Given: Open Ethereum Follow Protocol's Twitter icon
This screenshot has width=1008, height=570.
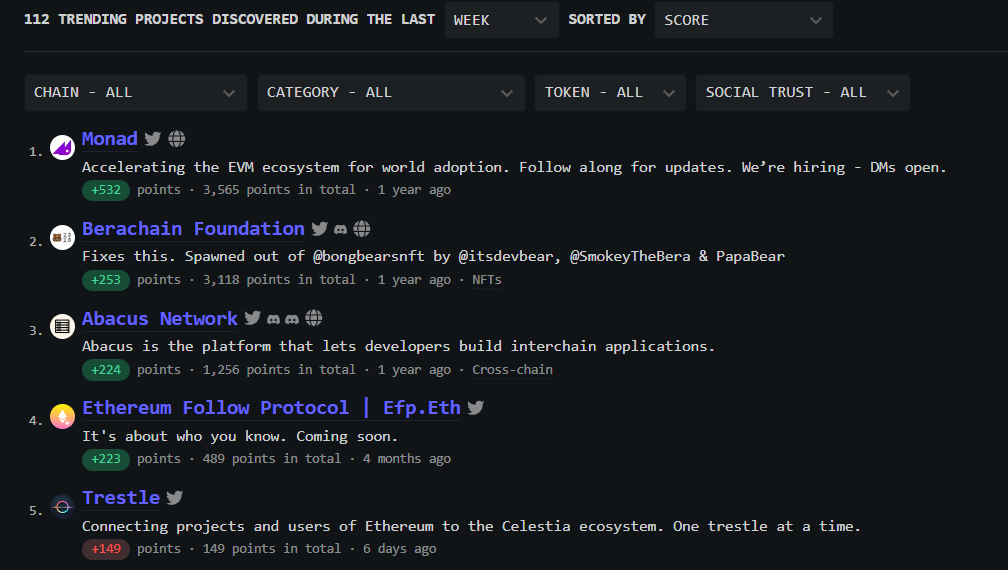Looking at the screenshot, I should pos(476,408).
